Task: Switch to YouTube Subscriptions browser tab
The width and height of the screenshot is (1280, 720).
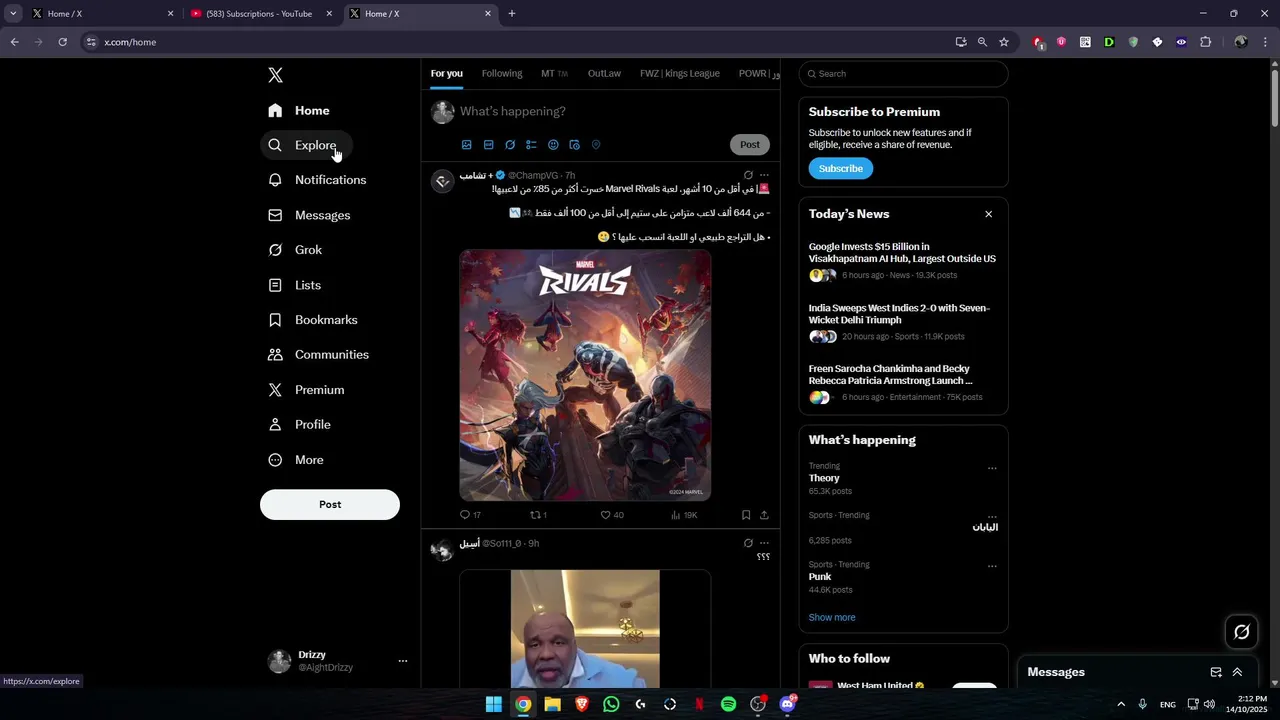Action: (259, 13)
